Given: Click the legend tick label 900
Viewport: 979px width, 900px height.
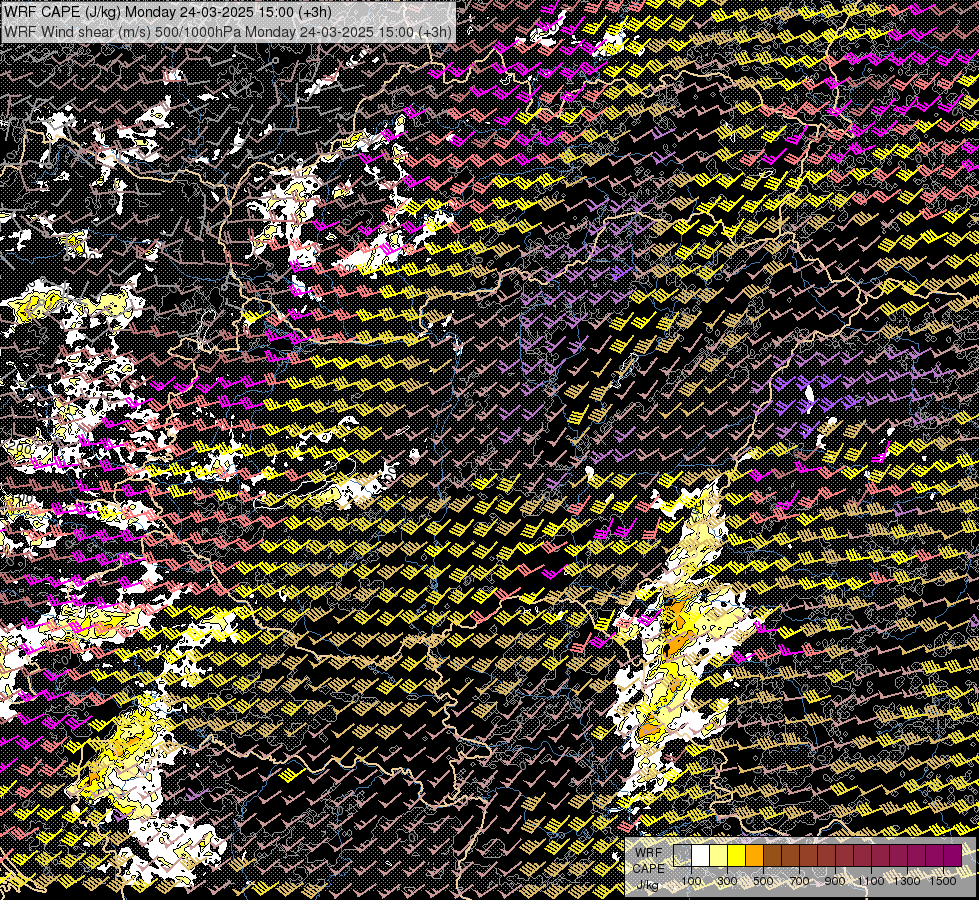Looking at the screenshot, I should click(x=835, y=881).
